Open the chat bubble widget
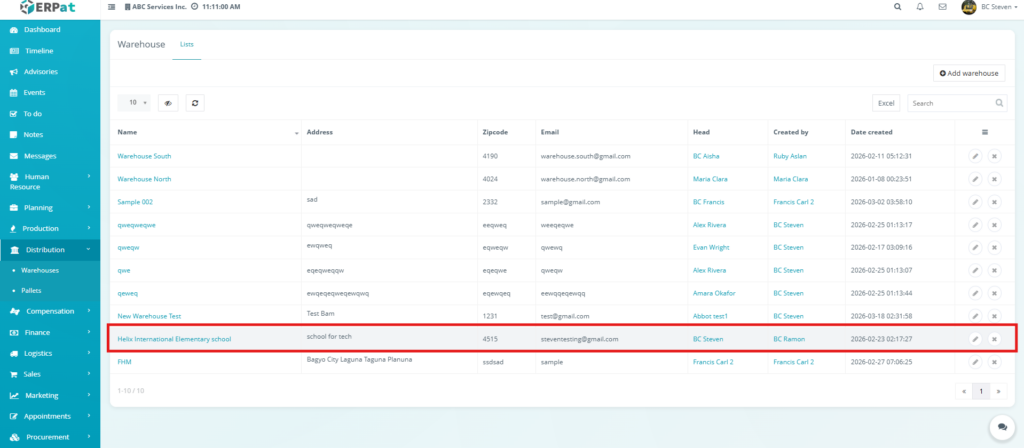This screenshot has width=1024, height=448. (x=1002, y=426)
